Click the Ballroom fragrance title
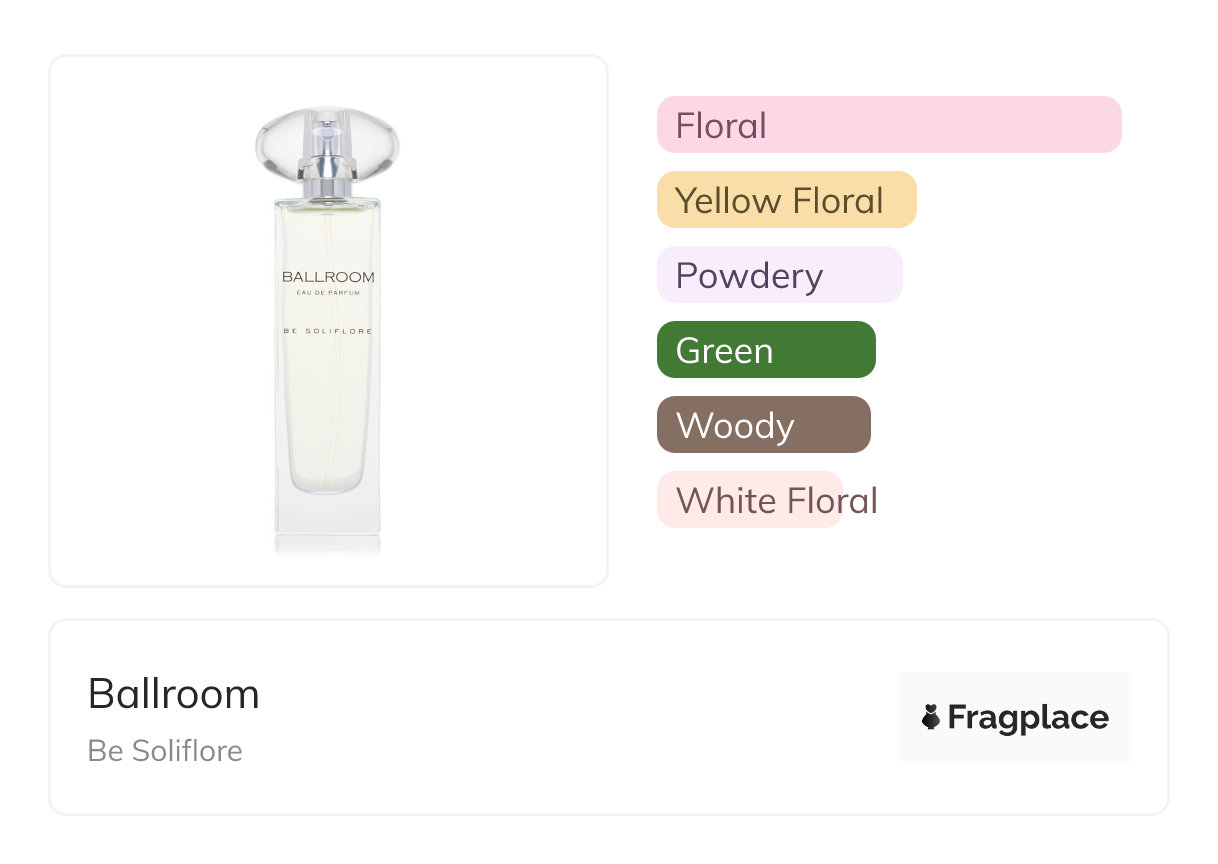Screen dimensions: 1218x864 [x=174, y=694]
